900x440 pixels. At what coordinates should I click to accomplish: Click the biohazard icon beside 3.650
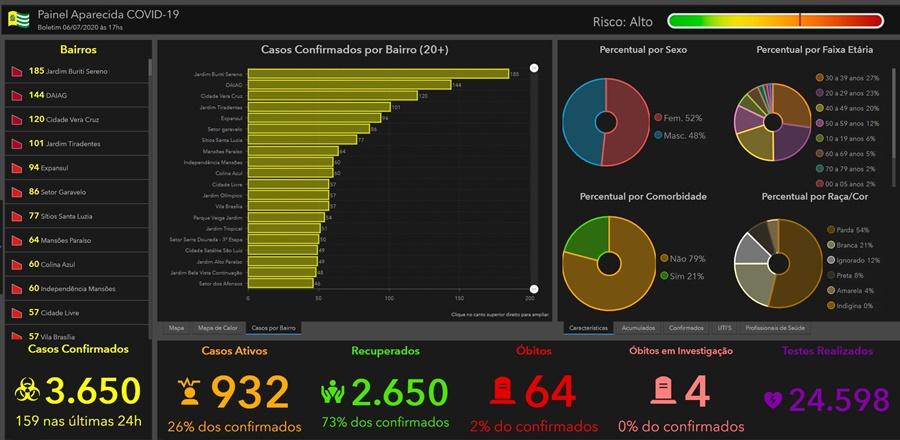pos(27,390)
